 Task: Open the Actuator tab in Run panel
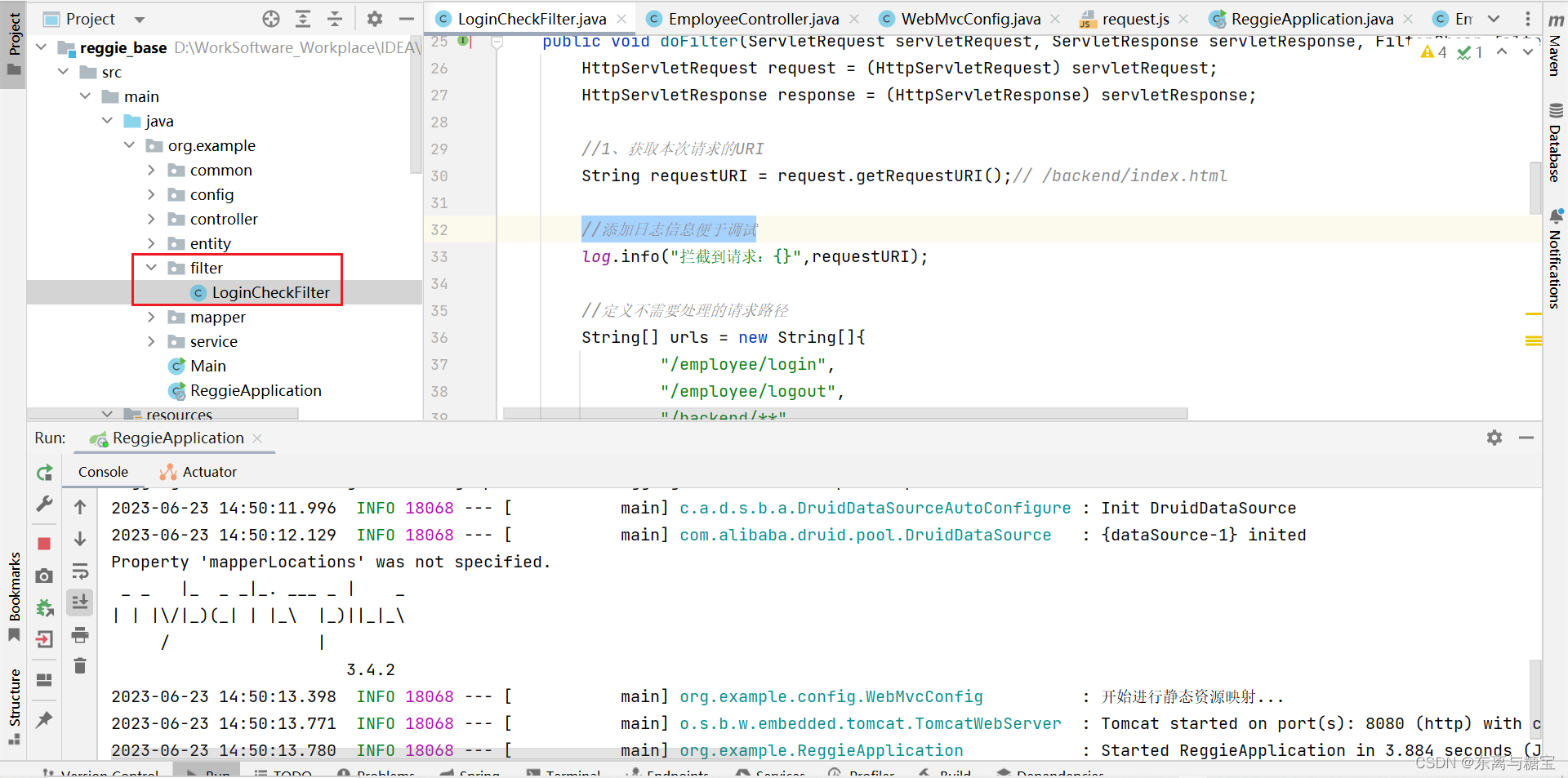pyautogui.click(x=198, y=472)
